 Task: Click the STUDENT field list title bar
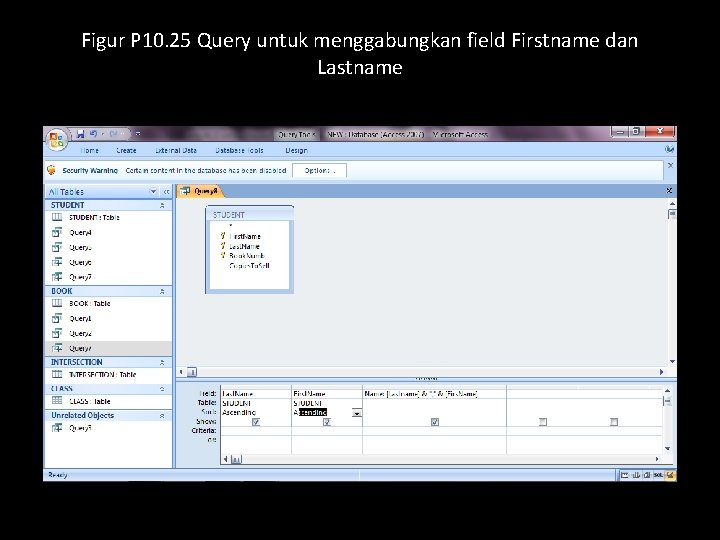(x=250, y=214)
